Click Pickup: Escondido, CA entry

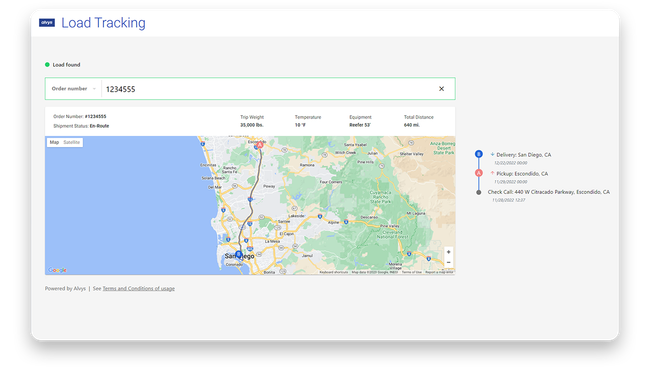coord(522,174)
